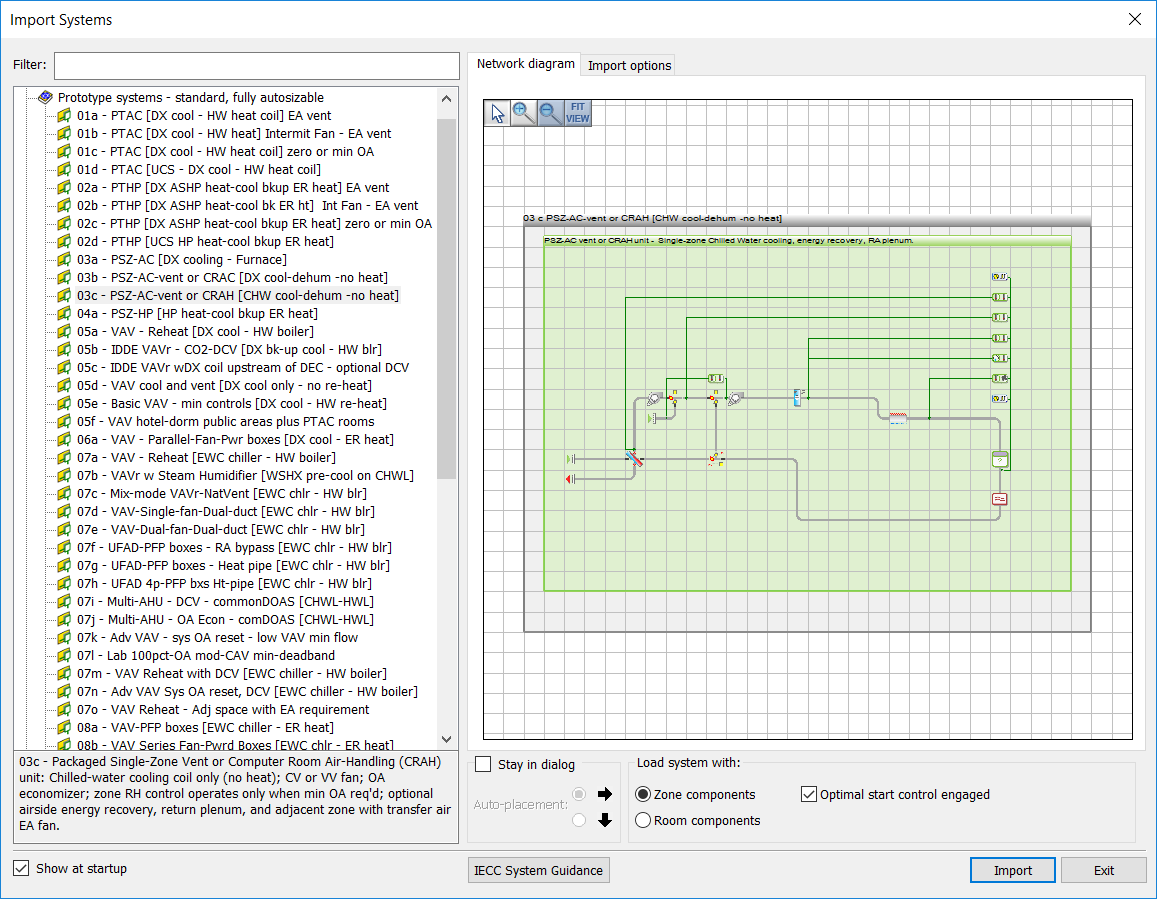This screenshot has width=1157, height=899.
Task: Click the system list scroll down arrow
Action: (447, 739)
